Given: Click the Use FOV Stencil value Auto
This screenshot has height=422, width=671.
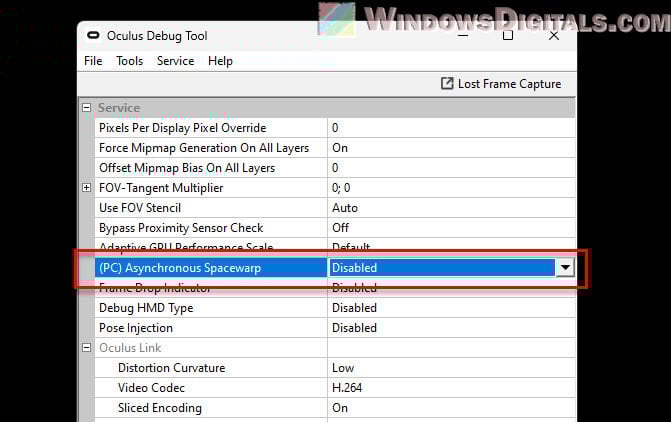Looking at the screenshot, I should coord(345,208).
